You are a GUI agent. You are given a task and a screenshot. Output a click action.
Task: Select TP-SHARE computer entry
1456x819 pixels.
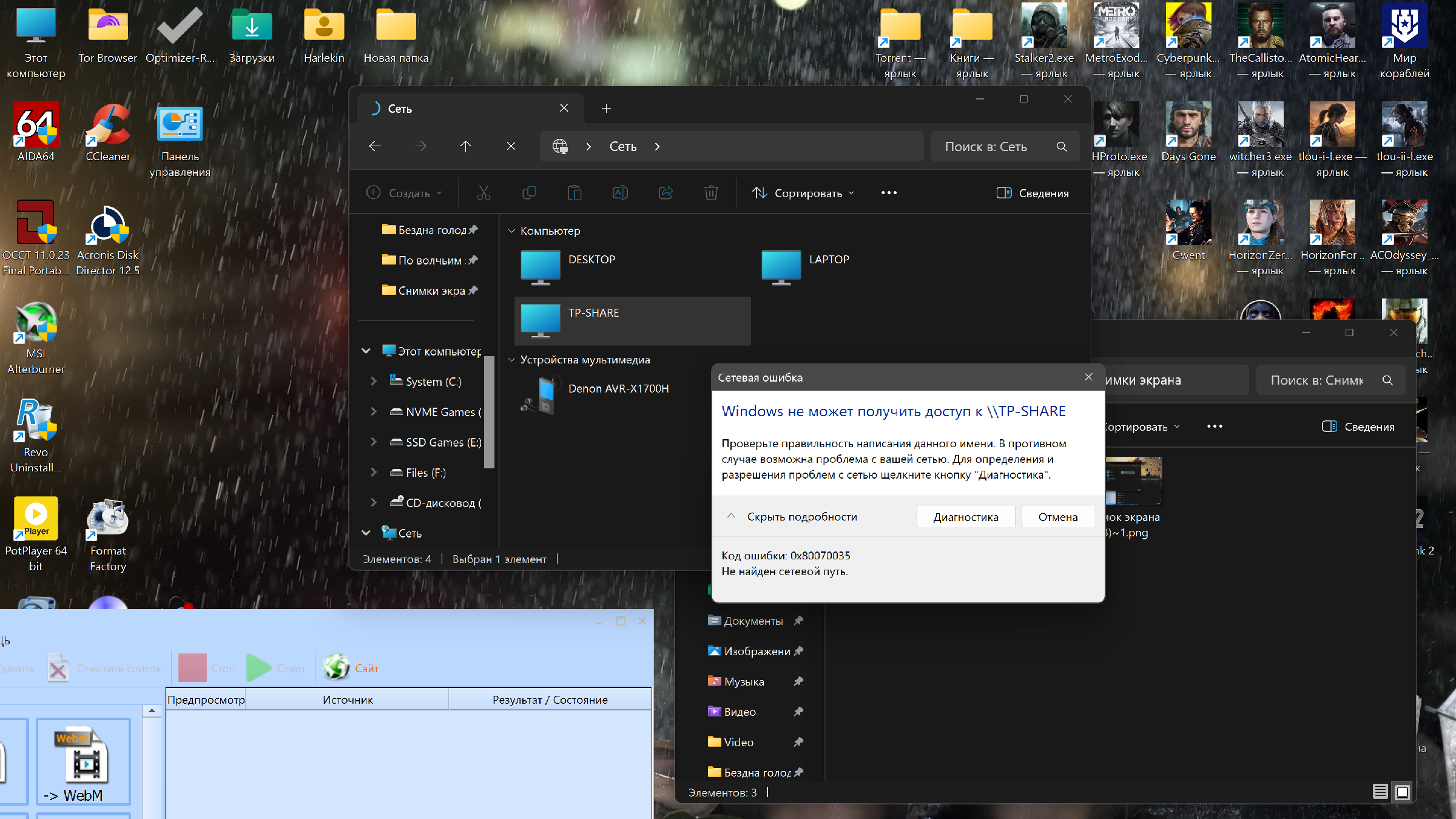632,320
